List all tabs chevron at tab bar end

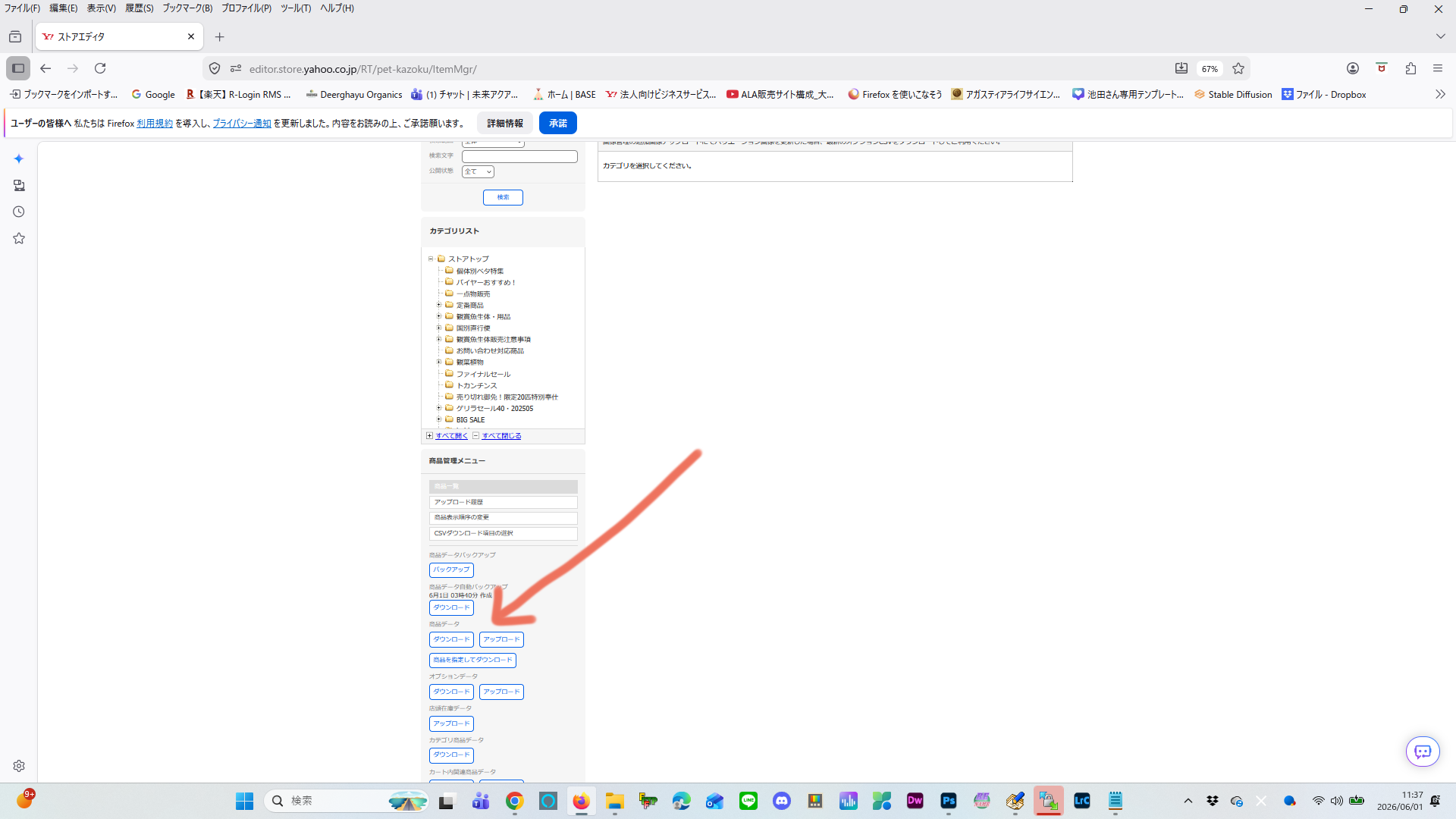pyautogui.click(x=1440, y=36)
